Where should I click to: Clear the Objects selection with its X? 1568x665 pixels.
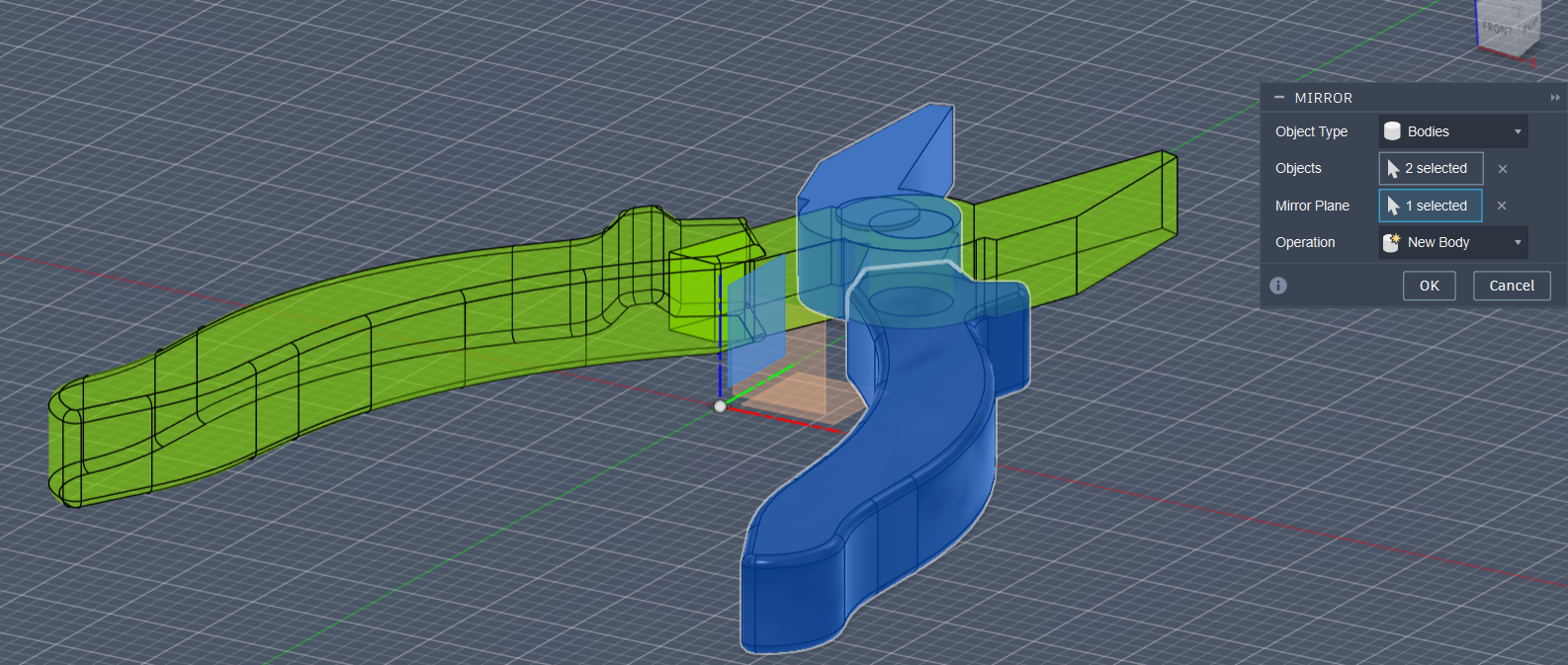(x=1502, y=169)
